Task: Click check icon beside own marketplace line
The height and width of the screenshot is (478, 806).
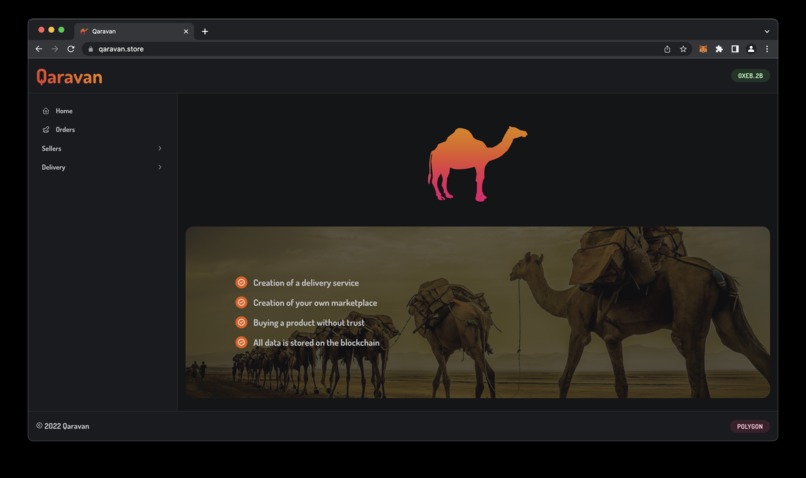Action: point(241,303)
